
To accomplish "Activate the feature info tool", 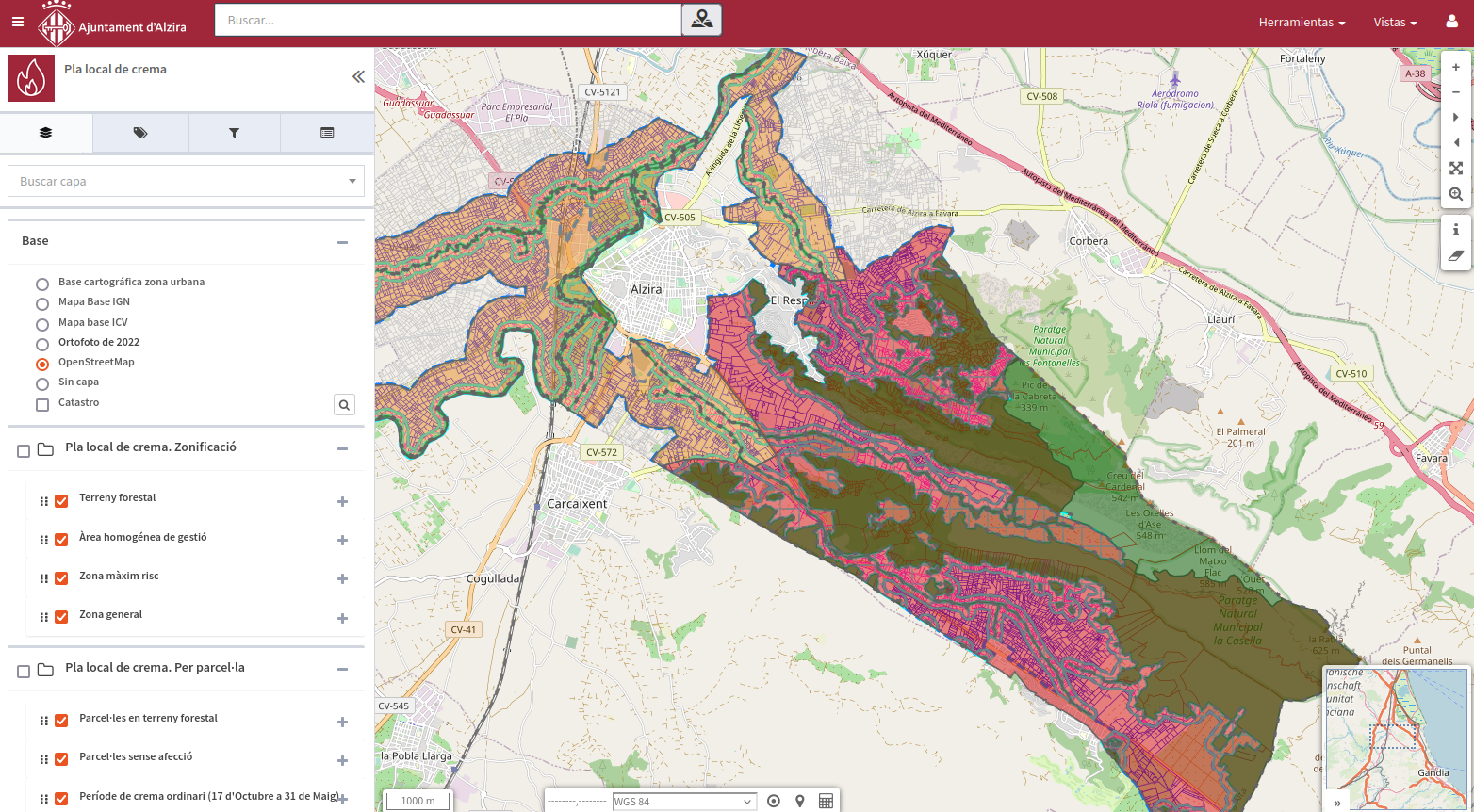I will coord(1456,230).
